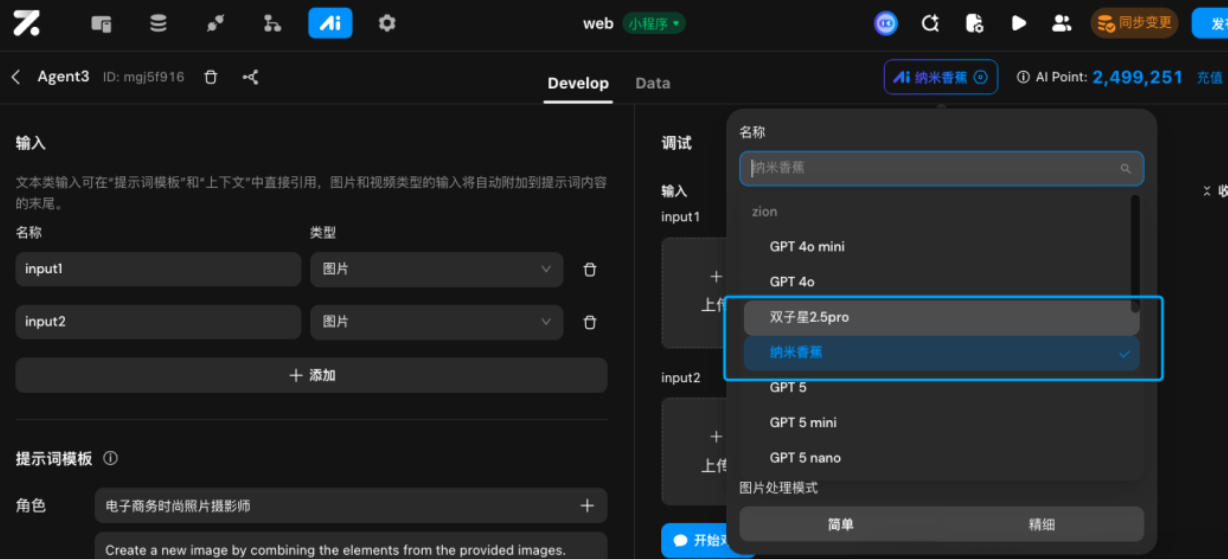This screenshot has height=559, width=1228.
Task: Go back with arrow beside Agent3
Action: (16, 77)
